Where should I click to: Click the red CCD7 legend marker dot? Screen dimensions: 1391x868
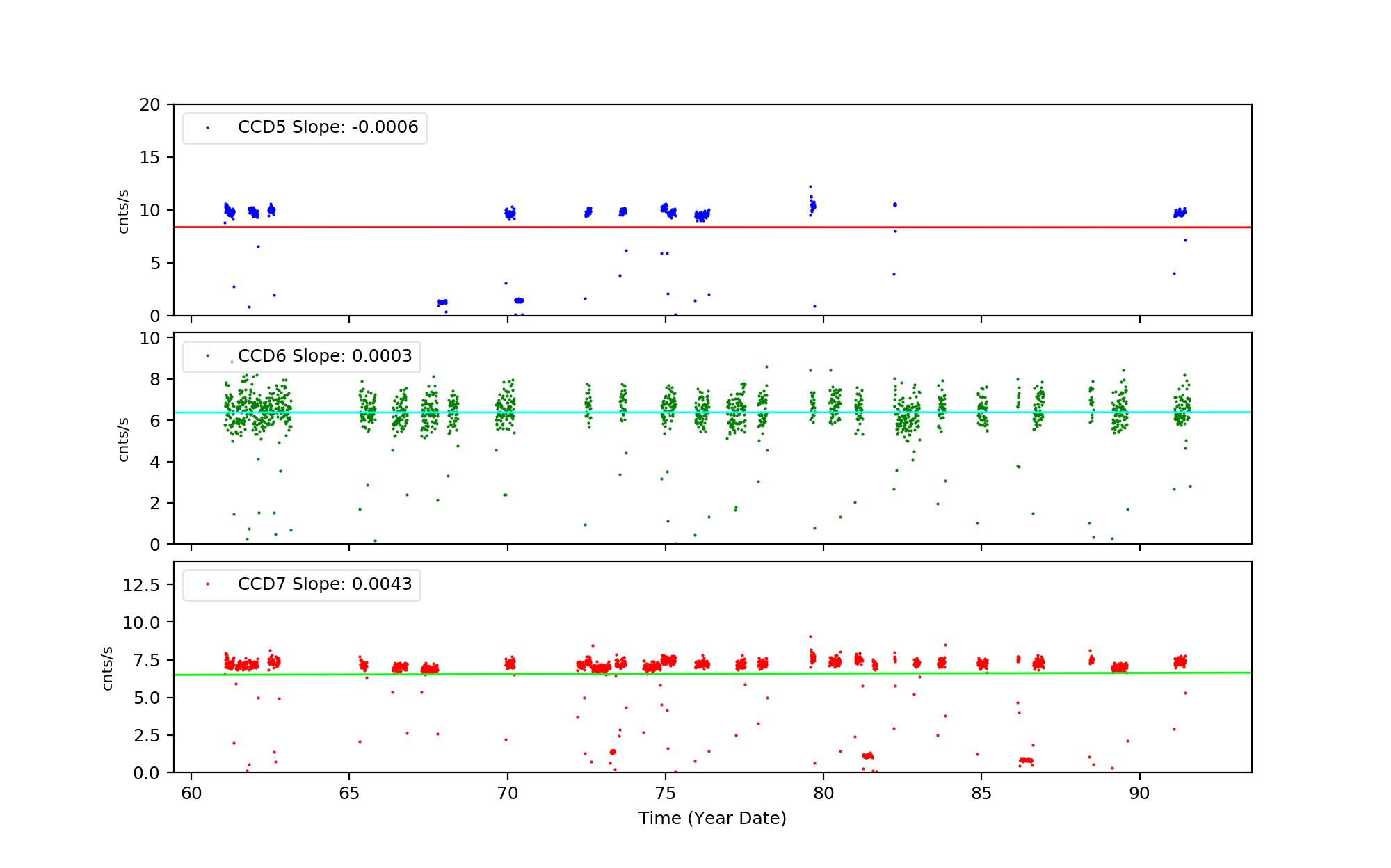click(207, 584)
